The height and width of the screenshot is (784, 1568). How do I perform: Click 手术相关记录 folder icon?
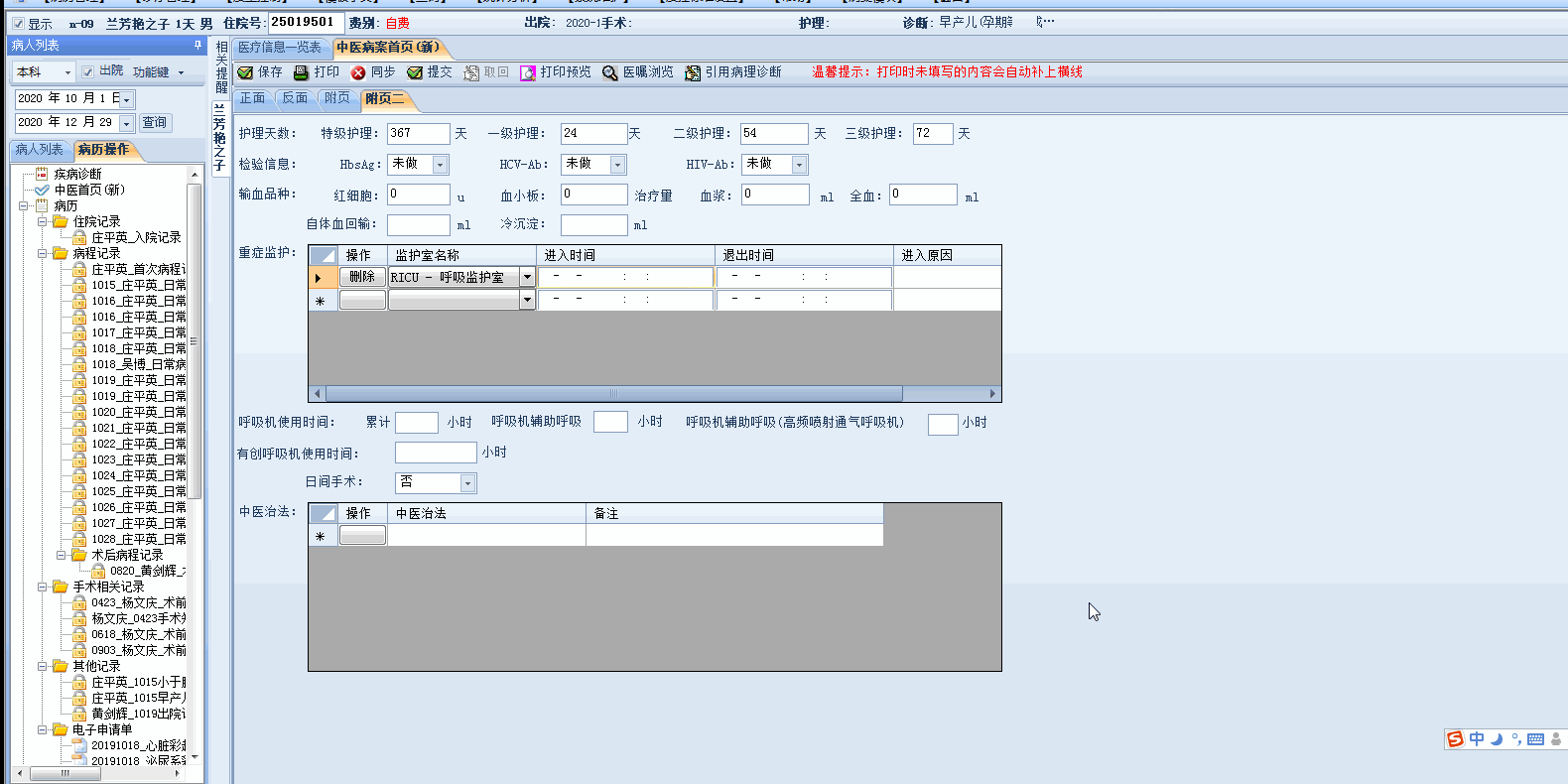click(x=61, y=587)
